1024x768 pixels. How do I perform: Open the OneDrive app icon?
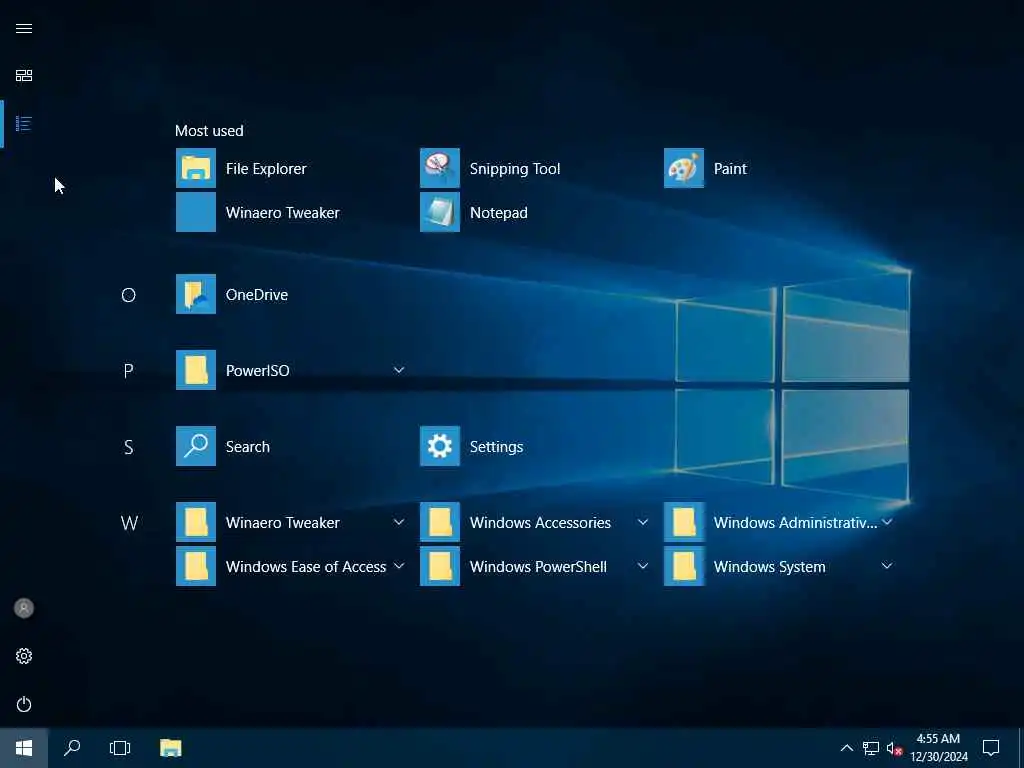195,294
